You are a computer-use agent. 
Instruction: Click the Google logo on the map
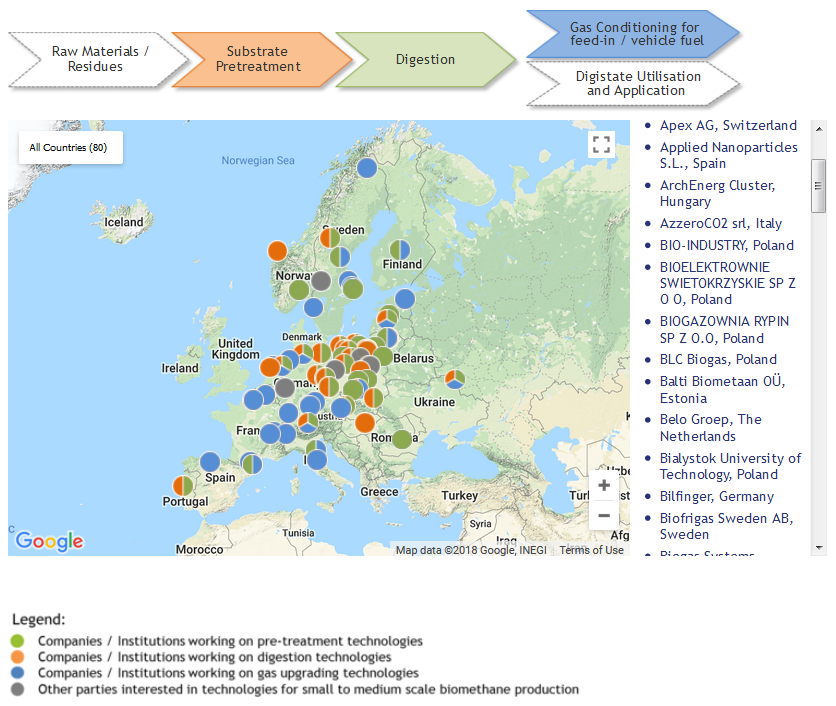(x=49, y=541)
